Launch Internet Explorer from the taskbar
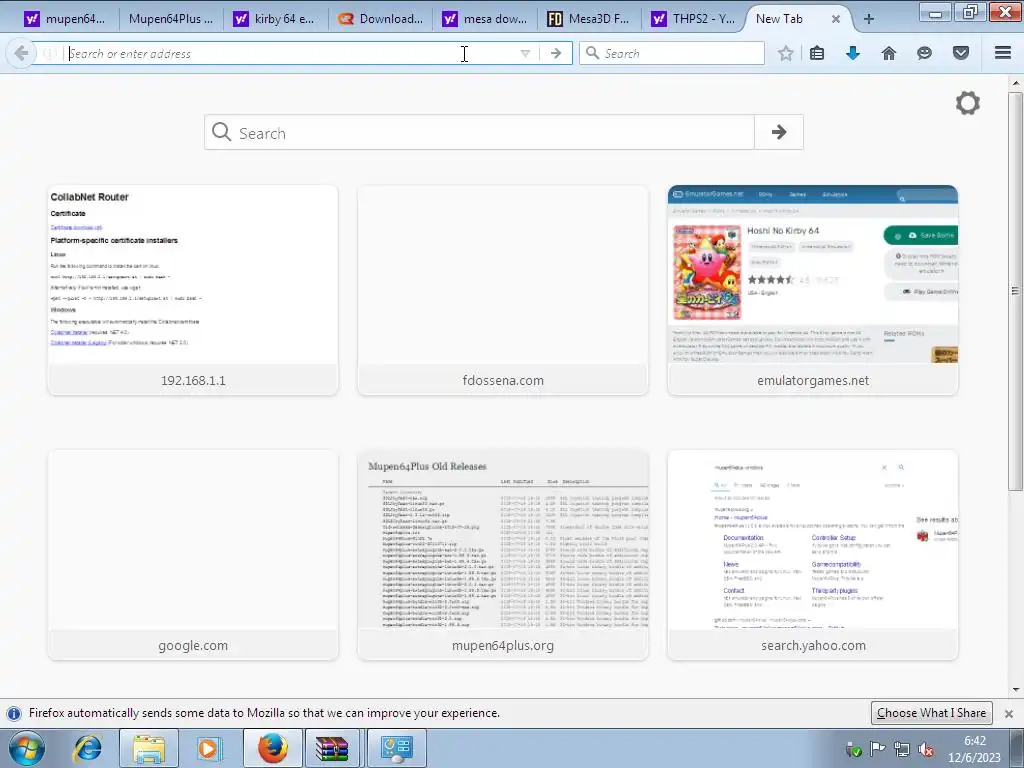This screenshot has width=1024, height=768. point(88,748)
